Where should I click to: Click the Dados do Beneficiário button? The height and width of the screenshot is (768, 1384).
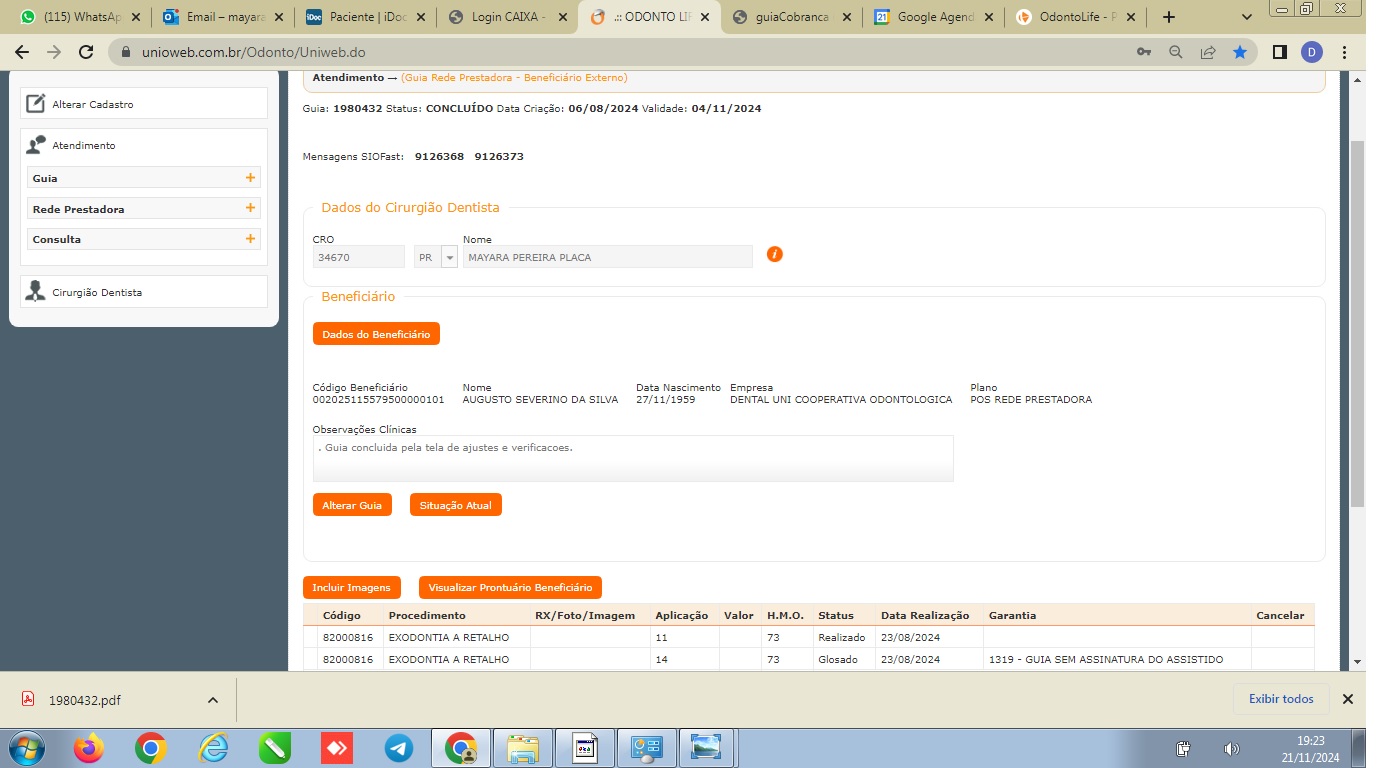pyautogui.click(x=376, y=334)
